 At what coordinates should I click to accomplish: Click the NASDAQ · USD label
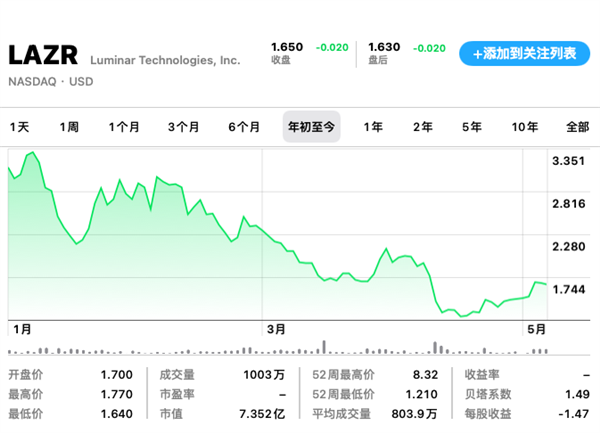(51, 81)
